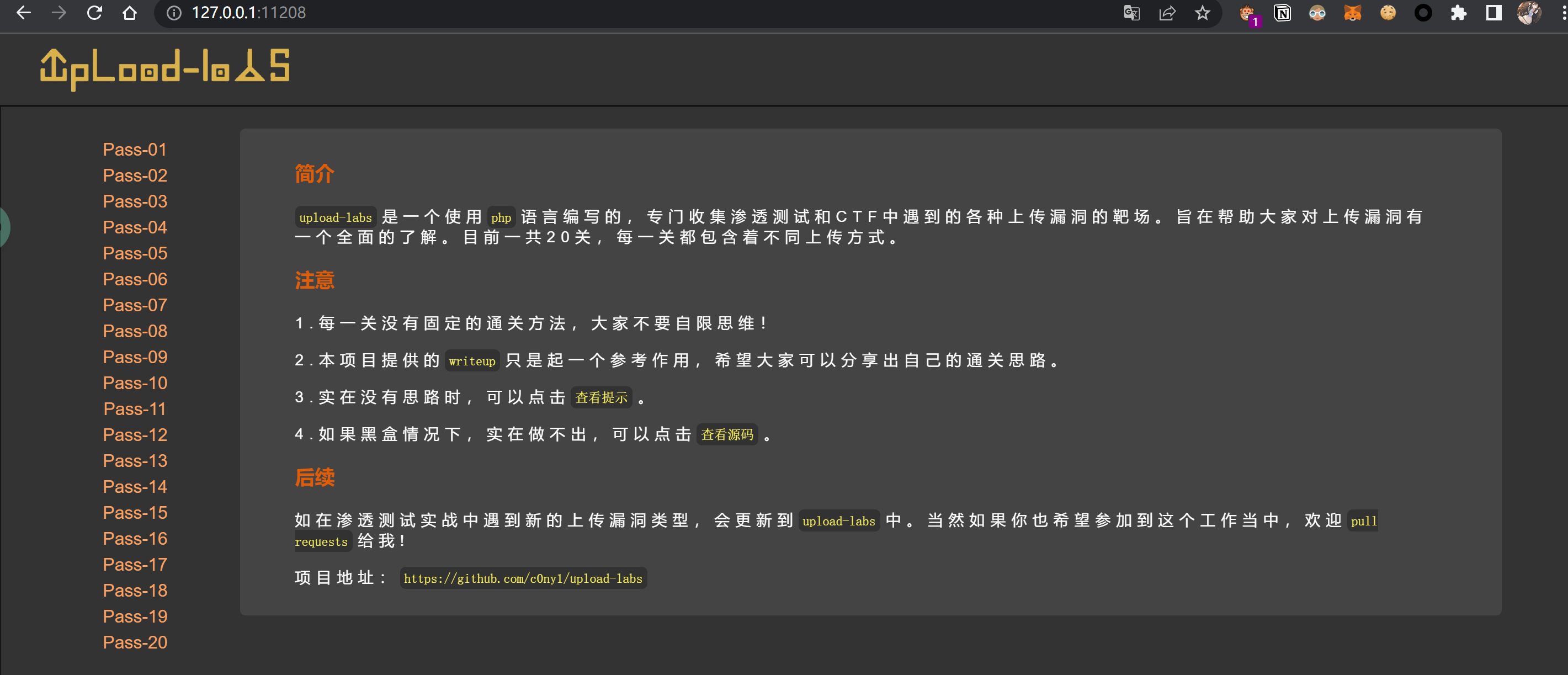Open Pass-06 challenge

135,279
